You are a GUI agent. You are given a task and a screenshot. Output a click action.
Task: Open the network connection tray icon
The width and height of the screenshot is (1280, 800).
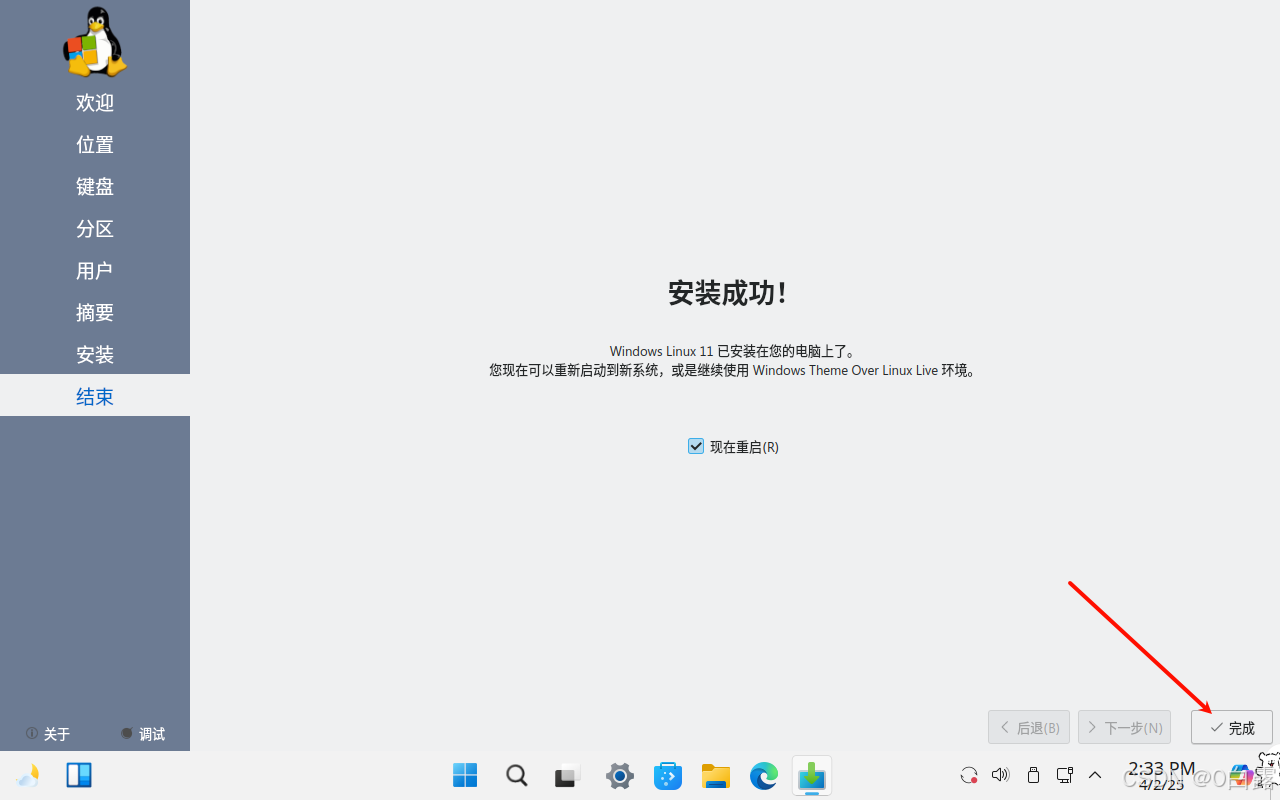click(x=1065, y=775)
